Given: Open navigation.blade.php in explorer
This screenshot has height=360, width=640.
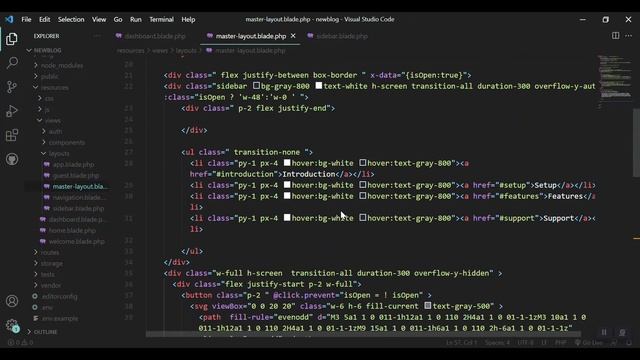Looking at the screenshot, I should point(78,198).
